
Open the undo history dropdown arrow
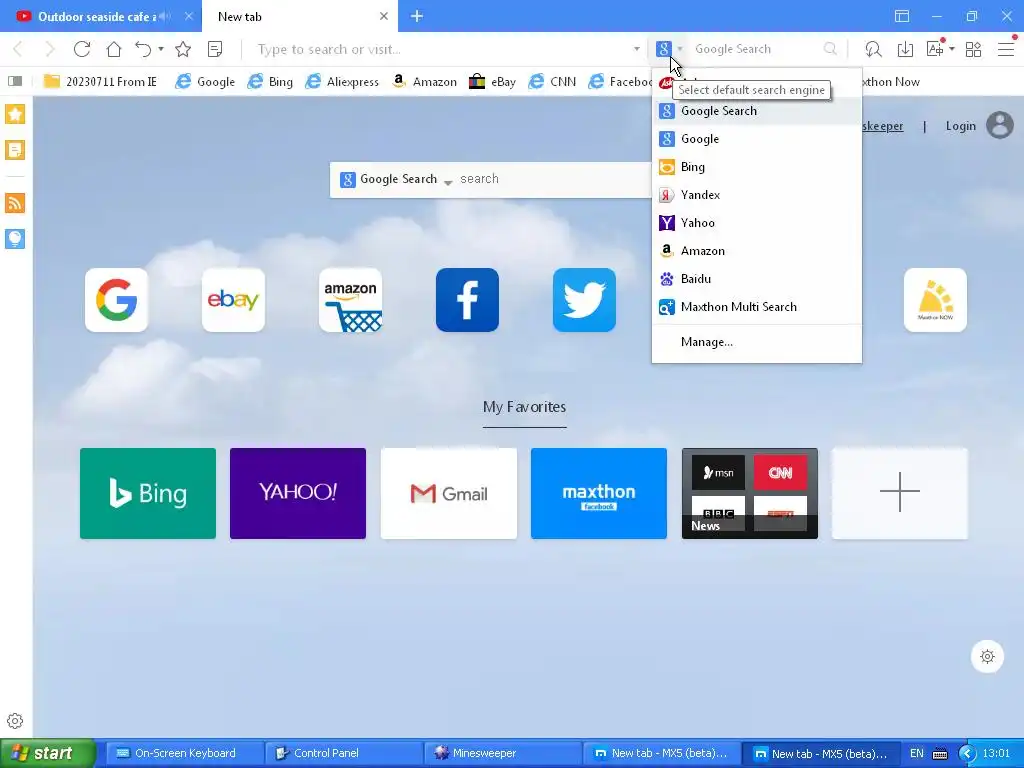161,49
